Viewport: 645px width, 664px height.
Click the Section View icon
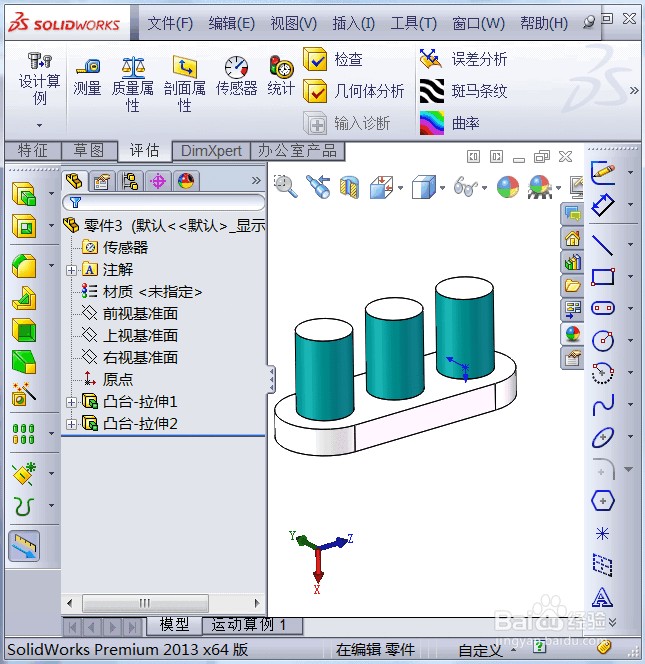pos(349,187)
